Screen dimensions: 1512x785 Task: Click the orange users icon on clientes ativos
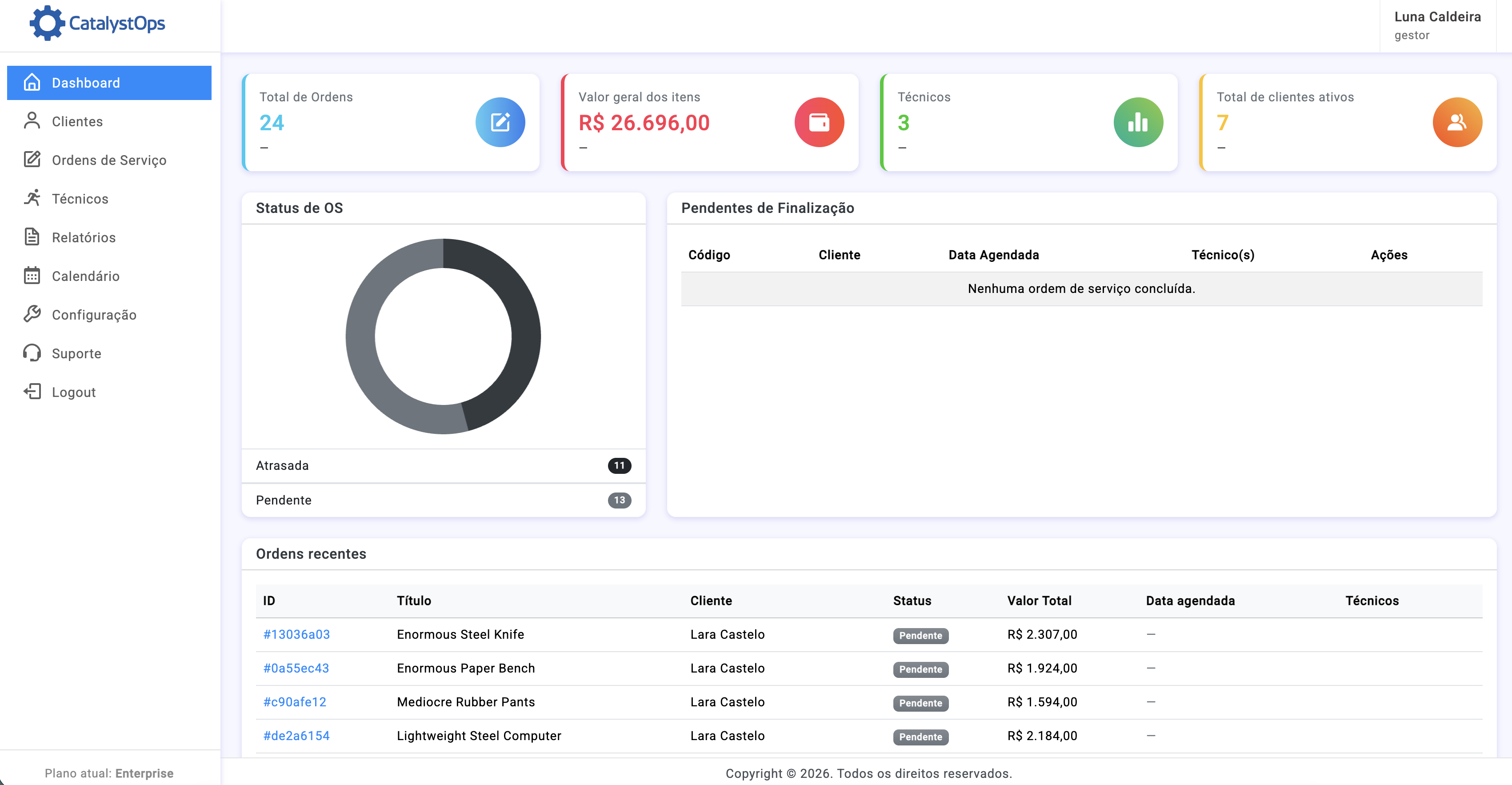[x=1457, y=122]
